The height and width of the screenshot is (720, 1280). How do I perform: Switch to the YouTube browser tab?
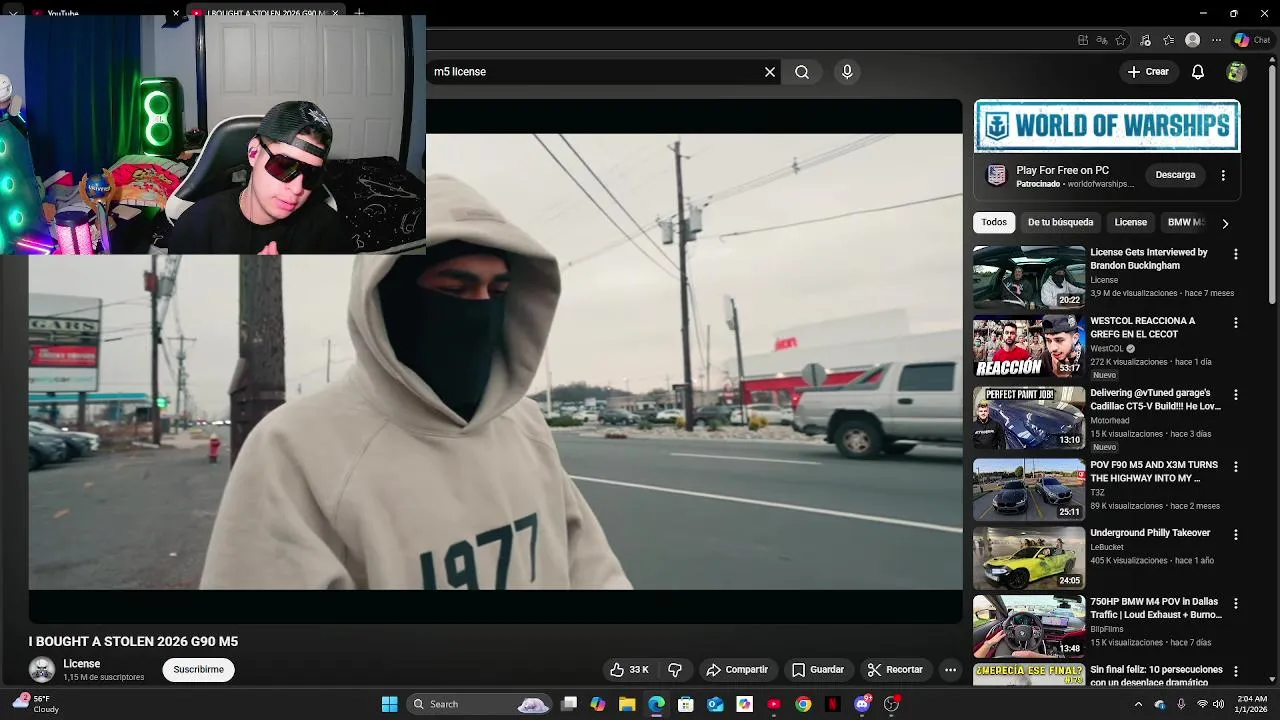100,13
